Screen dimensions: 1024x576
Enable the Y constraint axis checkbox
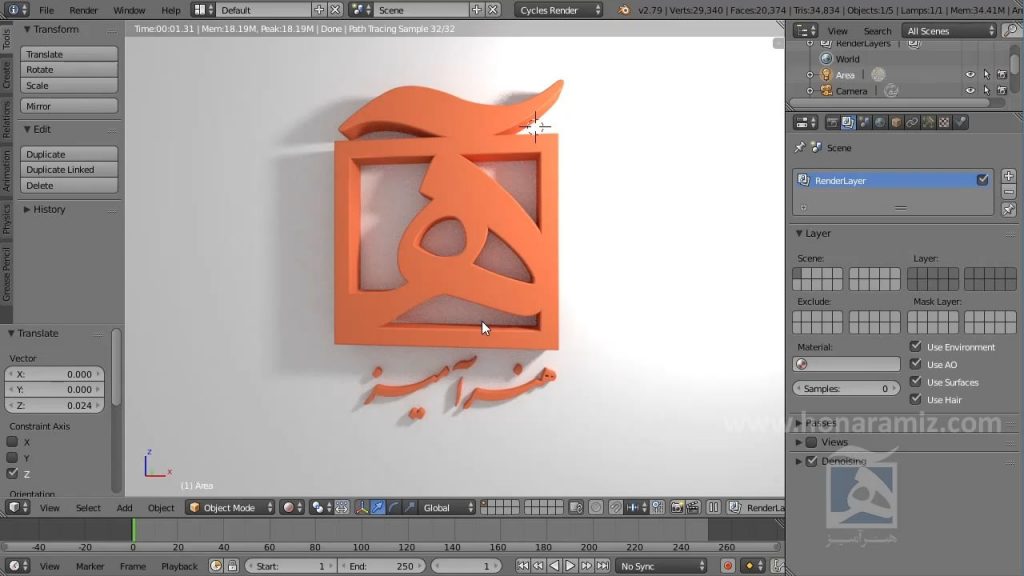point(12,457)
